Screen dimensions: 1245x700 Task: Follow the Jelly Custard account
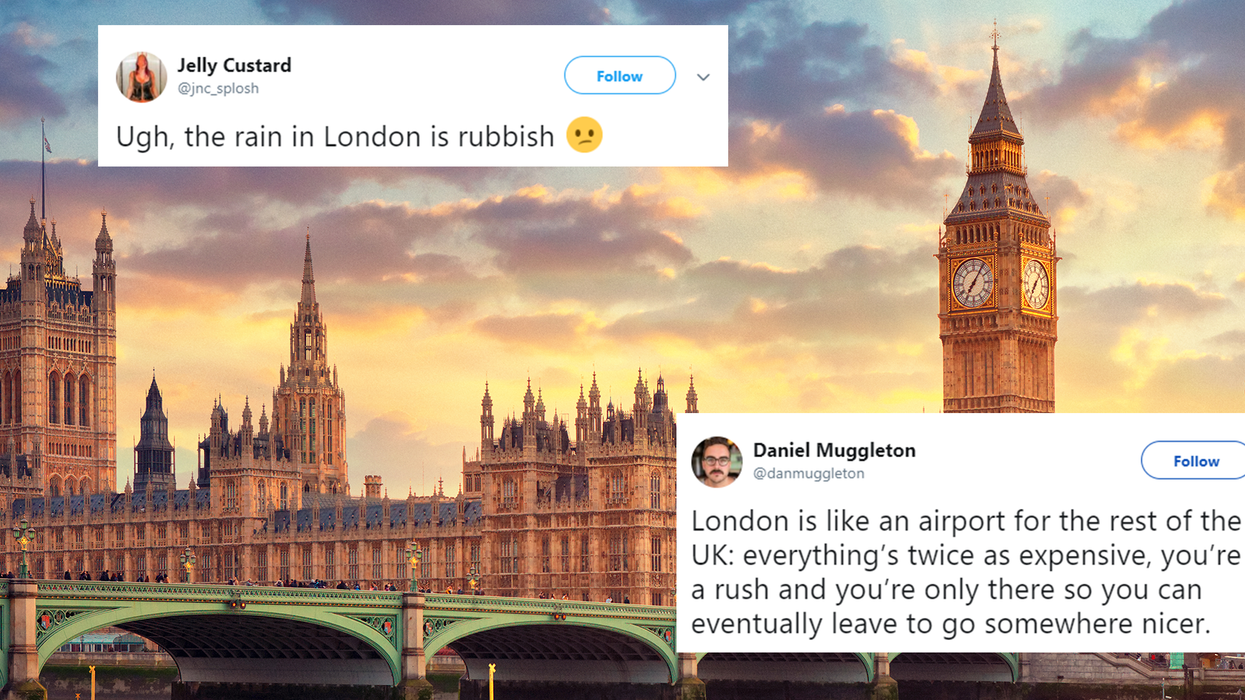point(619,76)
